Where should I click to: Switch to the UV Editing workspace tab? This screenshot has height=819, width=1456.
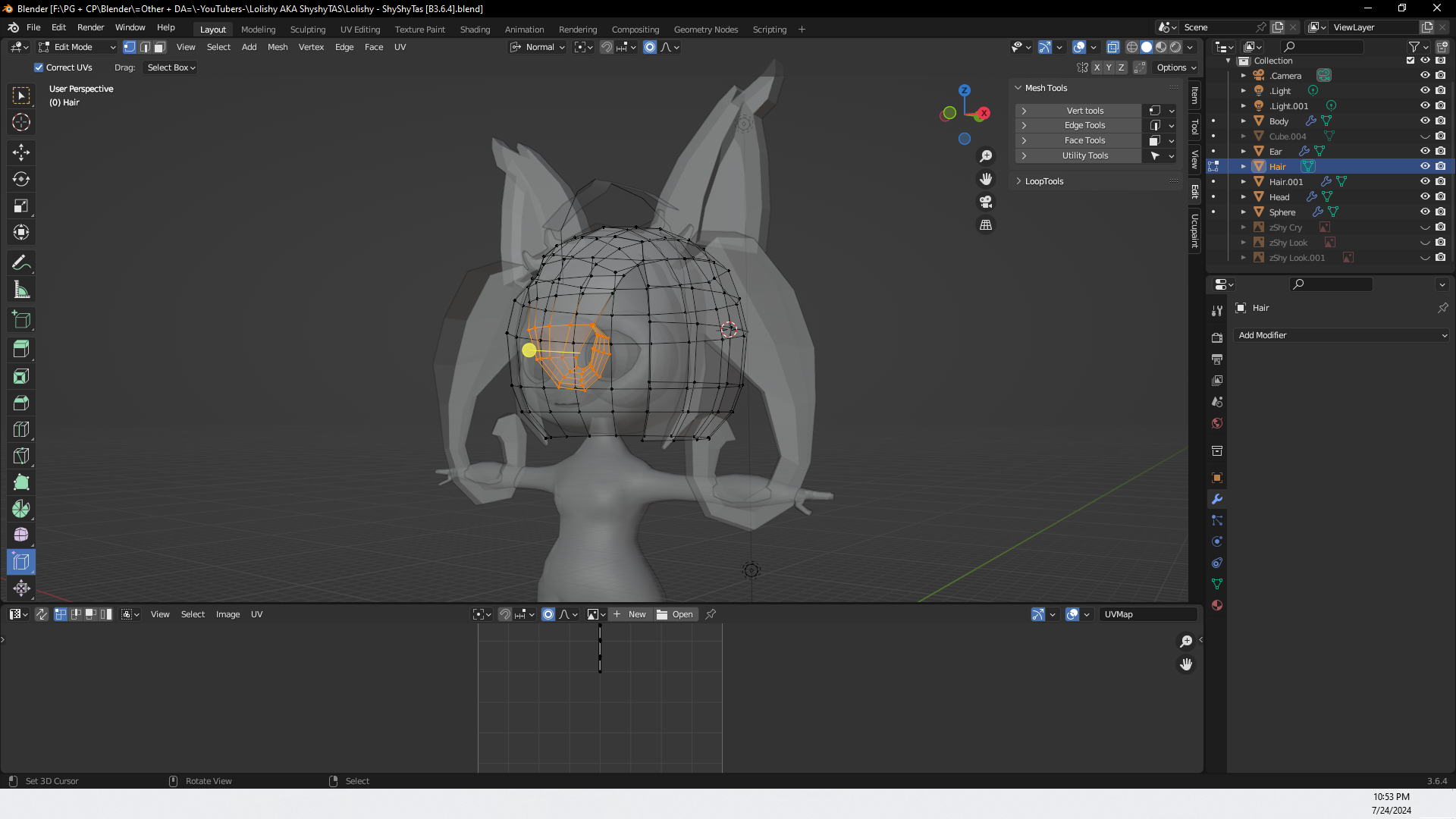click(360, 30)
